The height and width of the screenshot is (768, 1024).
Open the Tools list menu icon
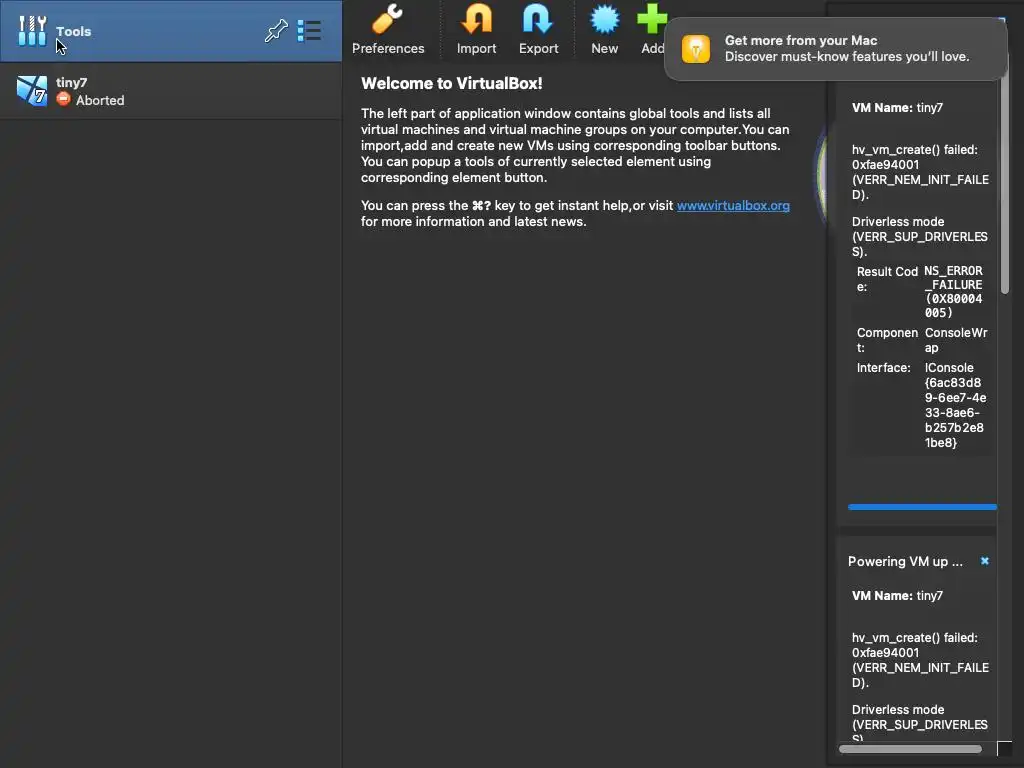[x=309, y=31]
